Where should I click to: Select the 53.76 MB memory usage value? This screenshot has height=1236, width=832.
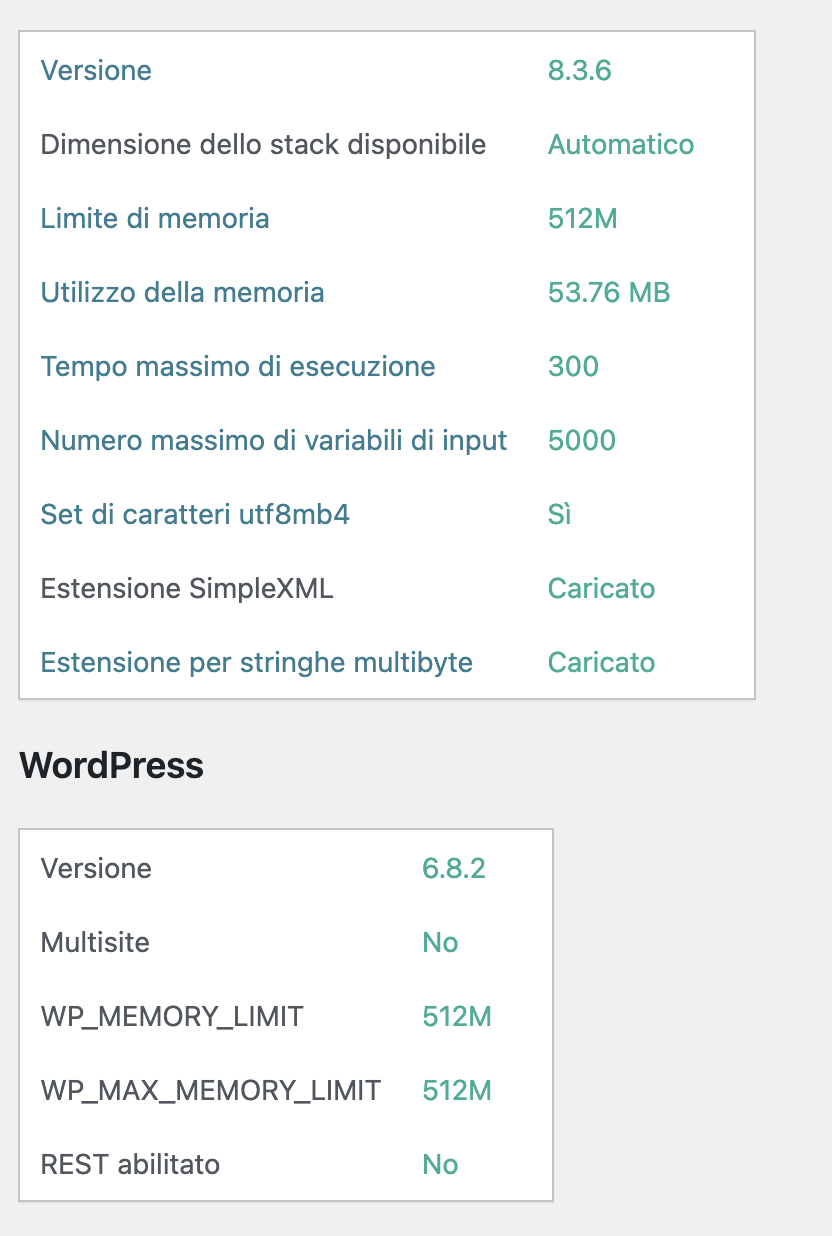click(x=609, y=292)
